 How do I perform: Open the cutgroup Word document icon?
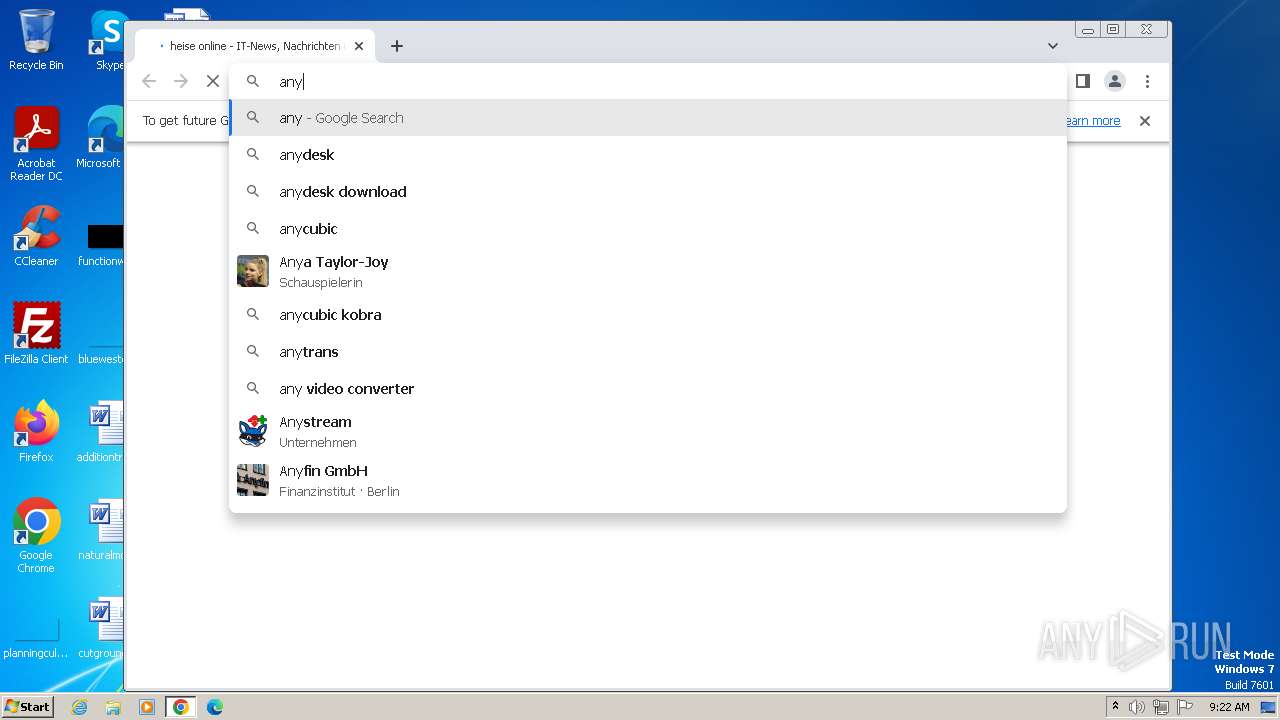101,627
